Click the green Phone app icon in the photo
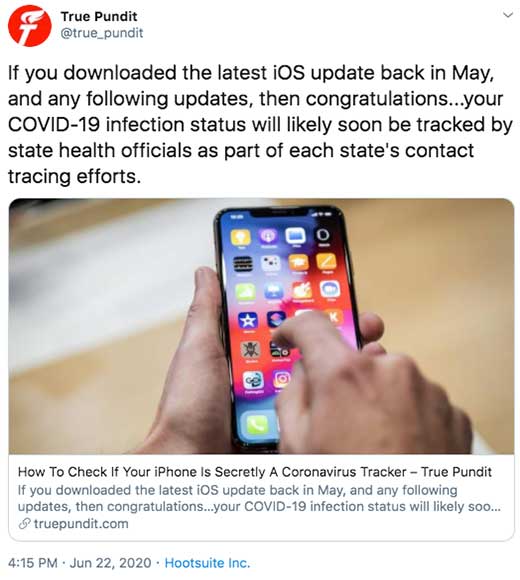520x580 pixels. [257, 424]
